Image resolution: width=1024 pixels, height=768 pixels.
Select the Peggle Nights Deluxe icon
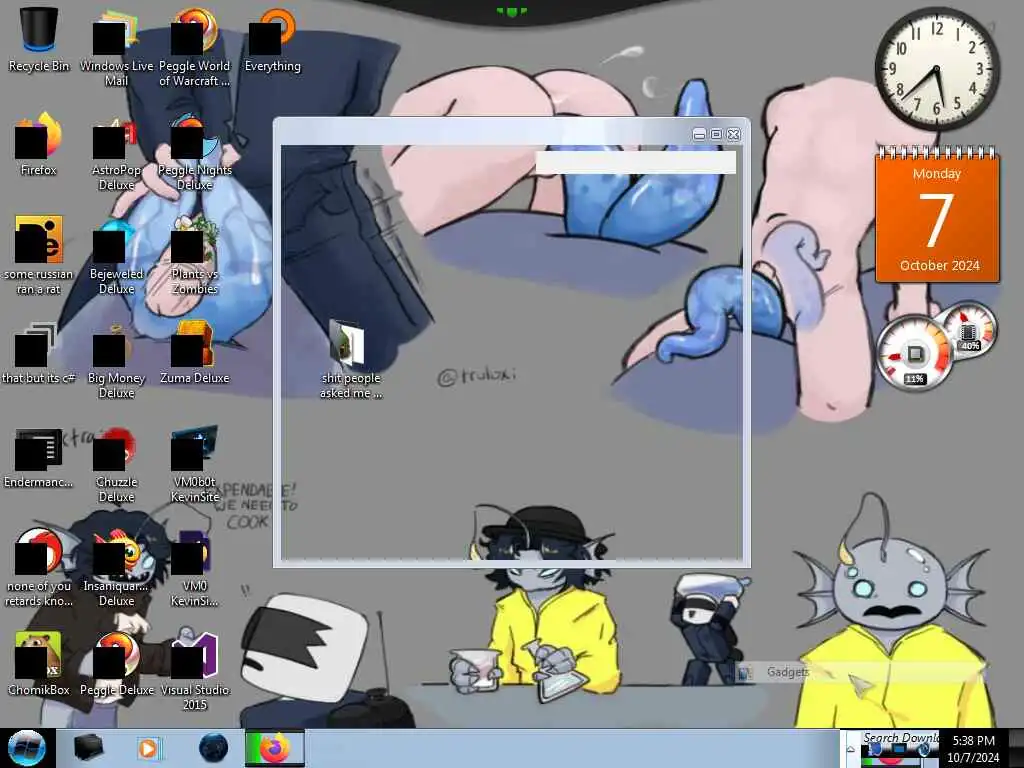coord(194,152)
